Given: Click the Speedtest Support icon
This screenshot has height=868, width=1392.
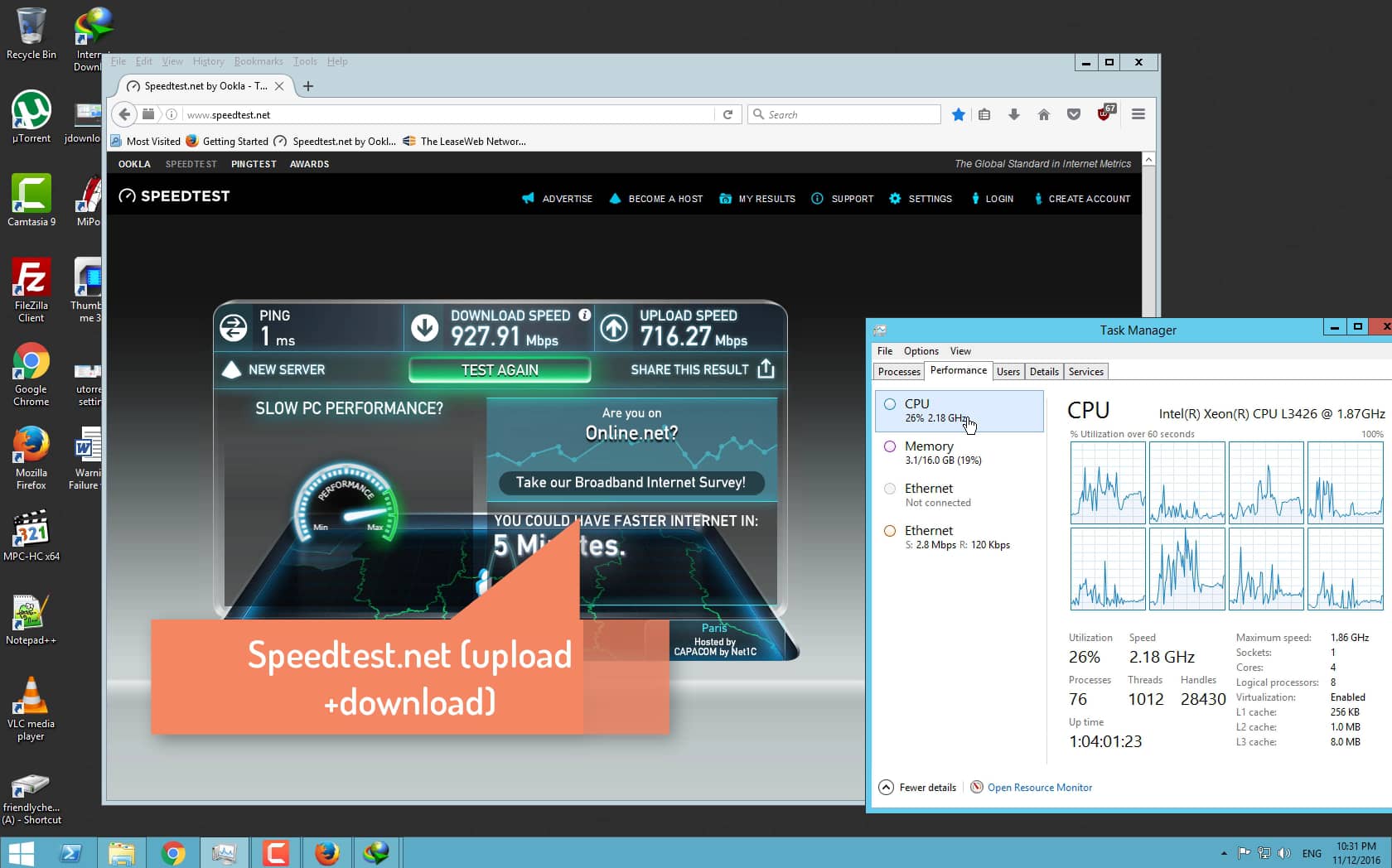Looking at the screenshot, I should (x=818, y=199).
